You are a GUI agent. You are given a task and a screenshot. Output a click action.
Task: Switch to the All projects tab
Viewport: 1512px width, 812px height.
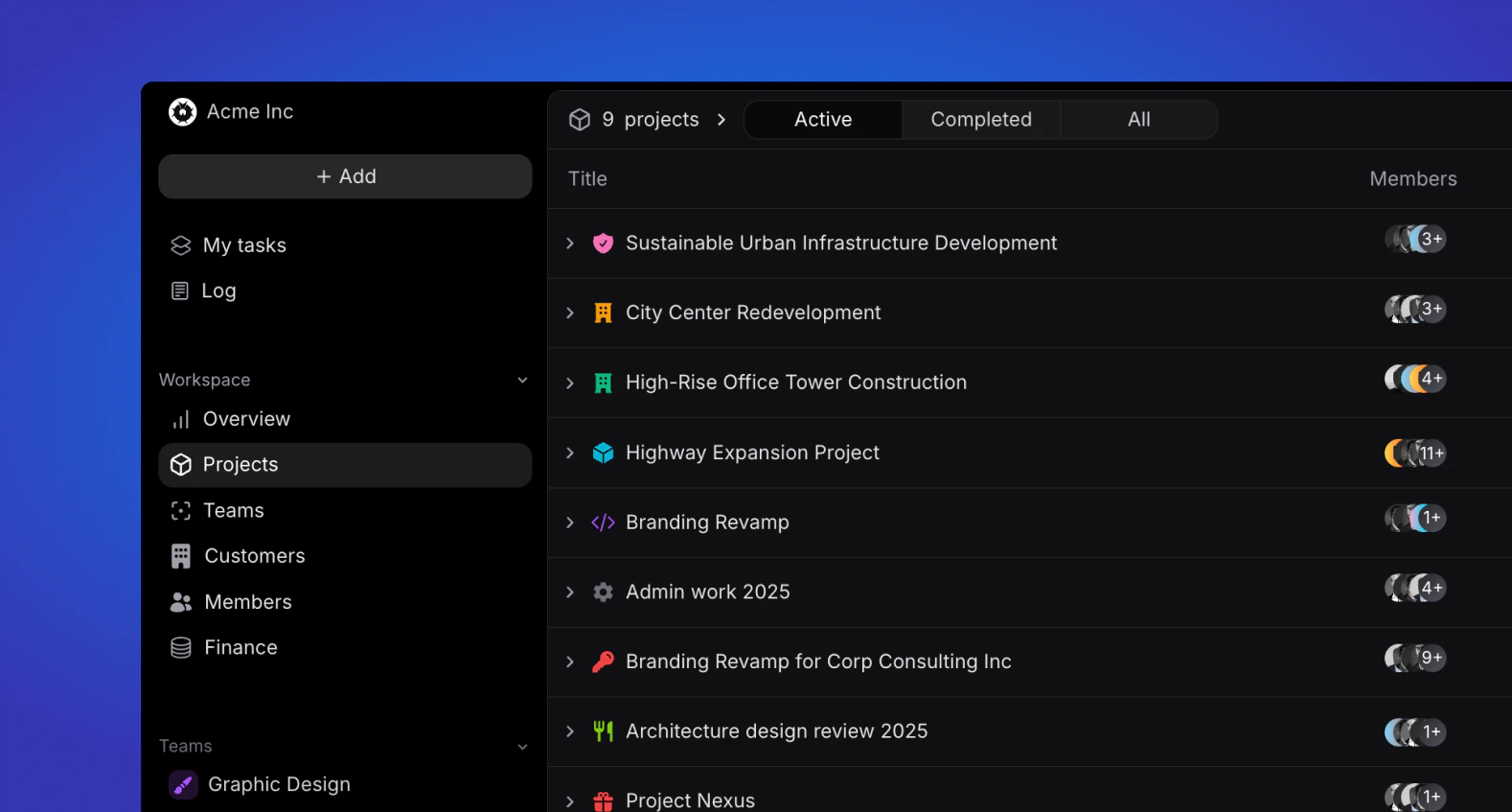[1139, 120]
